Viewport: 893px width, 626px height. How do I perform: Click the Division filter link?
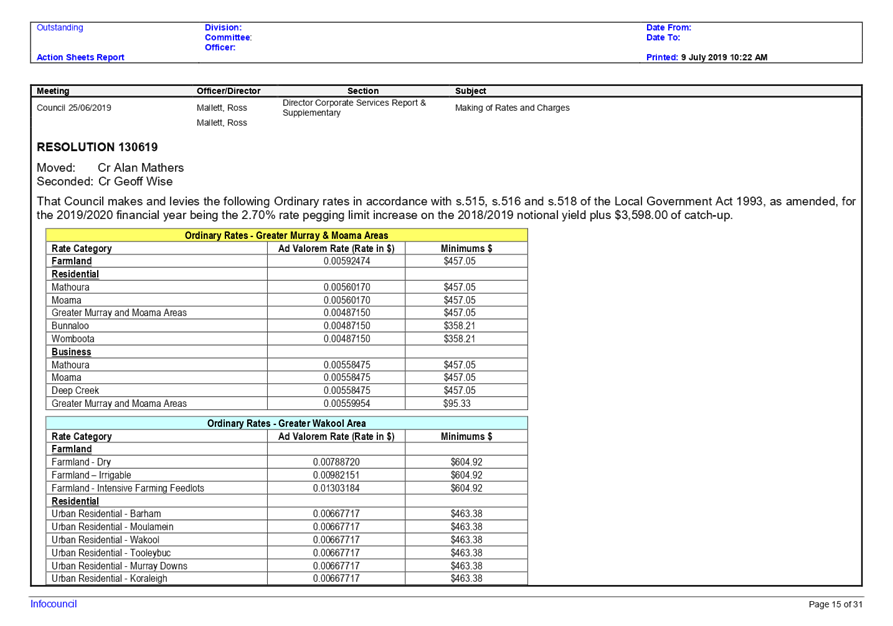point(220,27)
